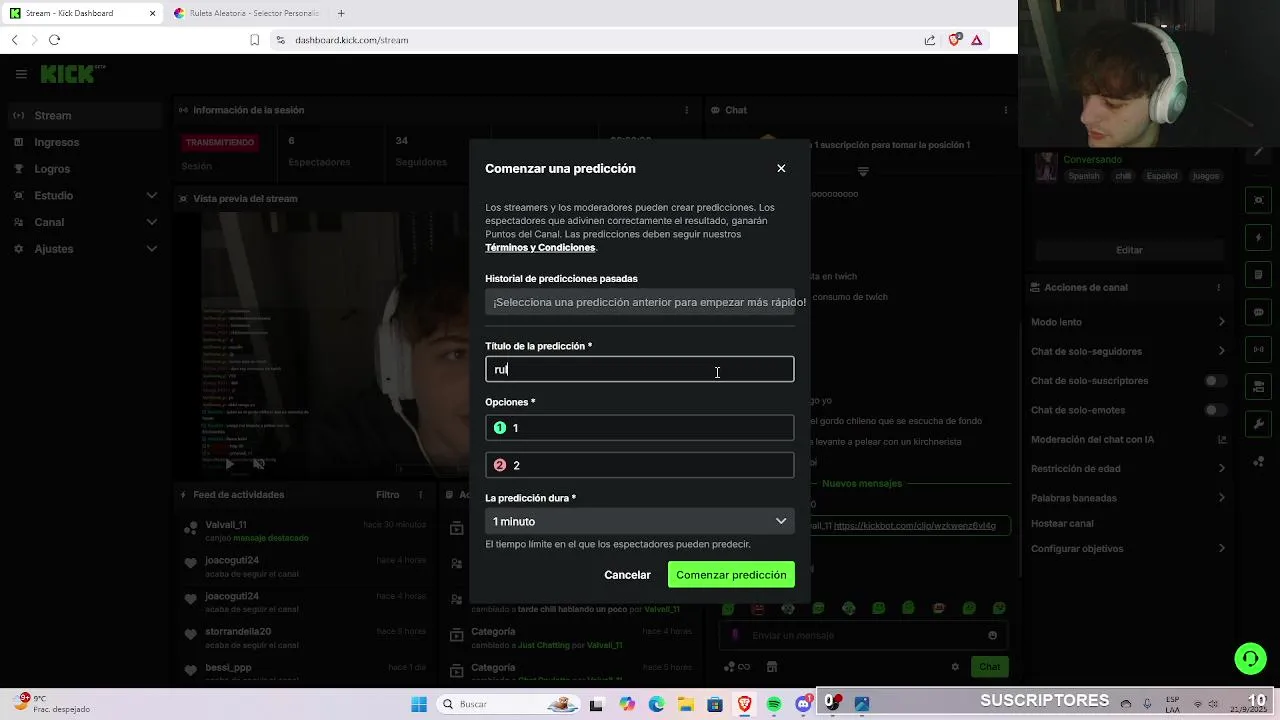Open a new browser tab
This screenshot has width=1280, height=720.
[x=341, y=13]
